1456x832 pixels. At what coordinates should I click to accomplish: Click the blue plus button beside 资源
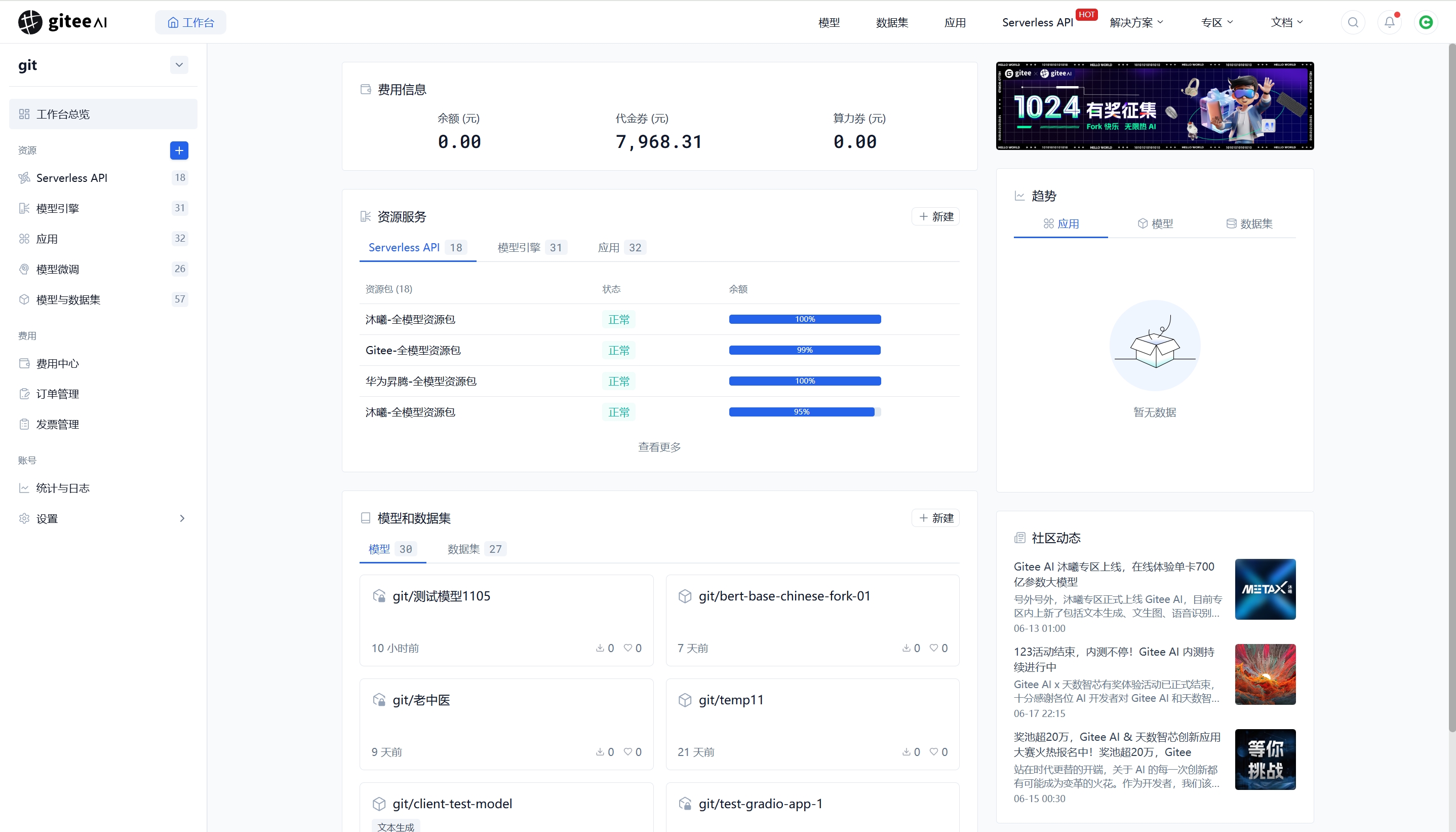click(x=179, y=150)
